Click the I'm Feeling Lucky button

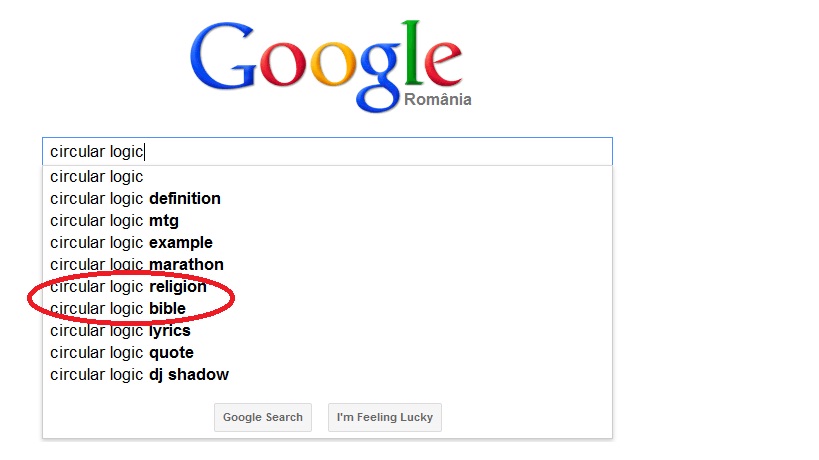click(385, 417)
